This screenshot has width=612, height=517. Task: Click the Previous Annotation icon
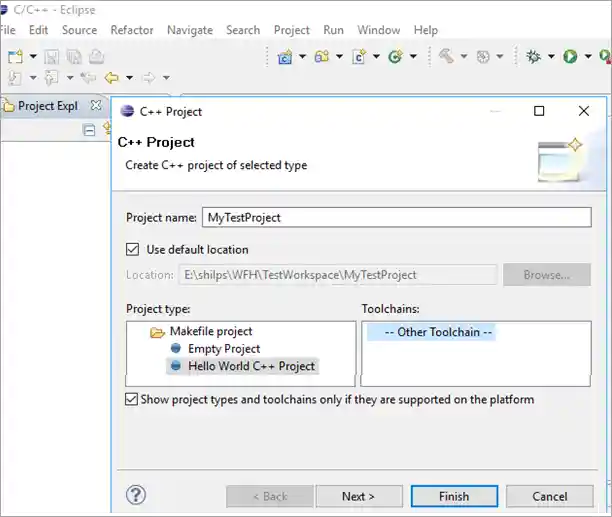point(51,78)
